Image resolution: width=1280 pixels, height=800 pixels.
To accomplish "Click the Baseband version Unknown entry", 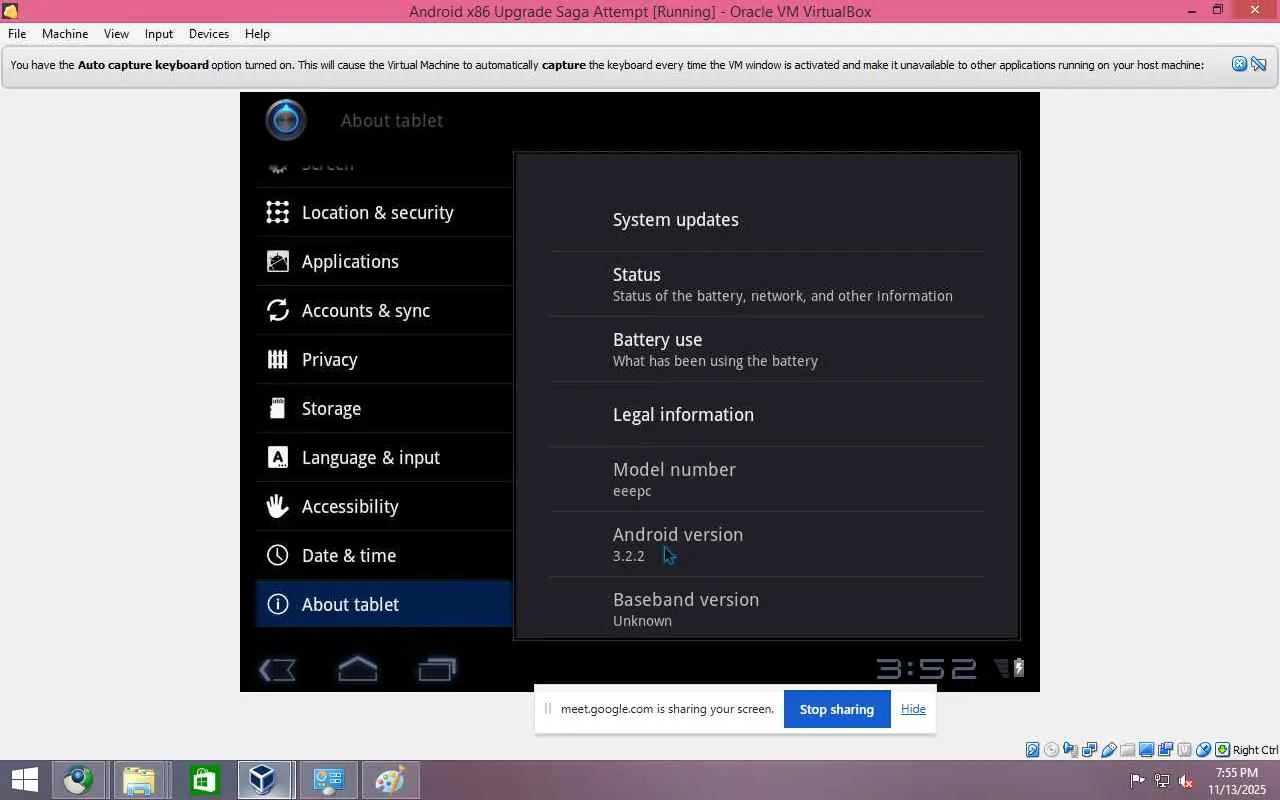I will (767, 606).
